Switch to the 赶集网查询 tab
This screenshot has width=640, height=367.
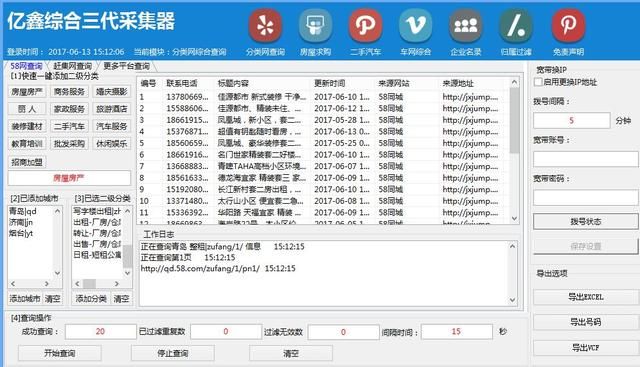[x=73, y=66]
